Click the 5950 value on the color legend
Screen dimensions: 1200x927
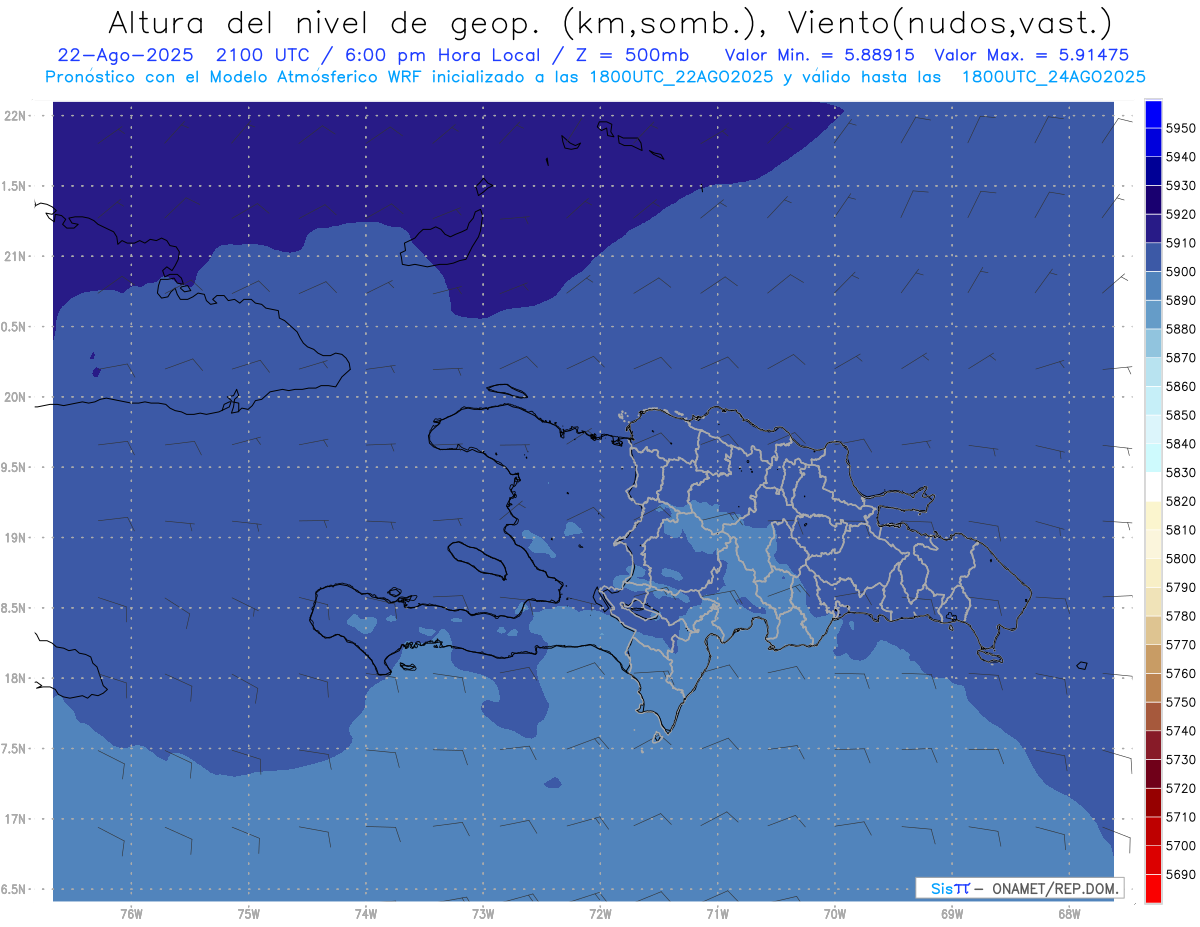[x=1180, y=128]
